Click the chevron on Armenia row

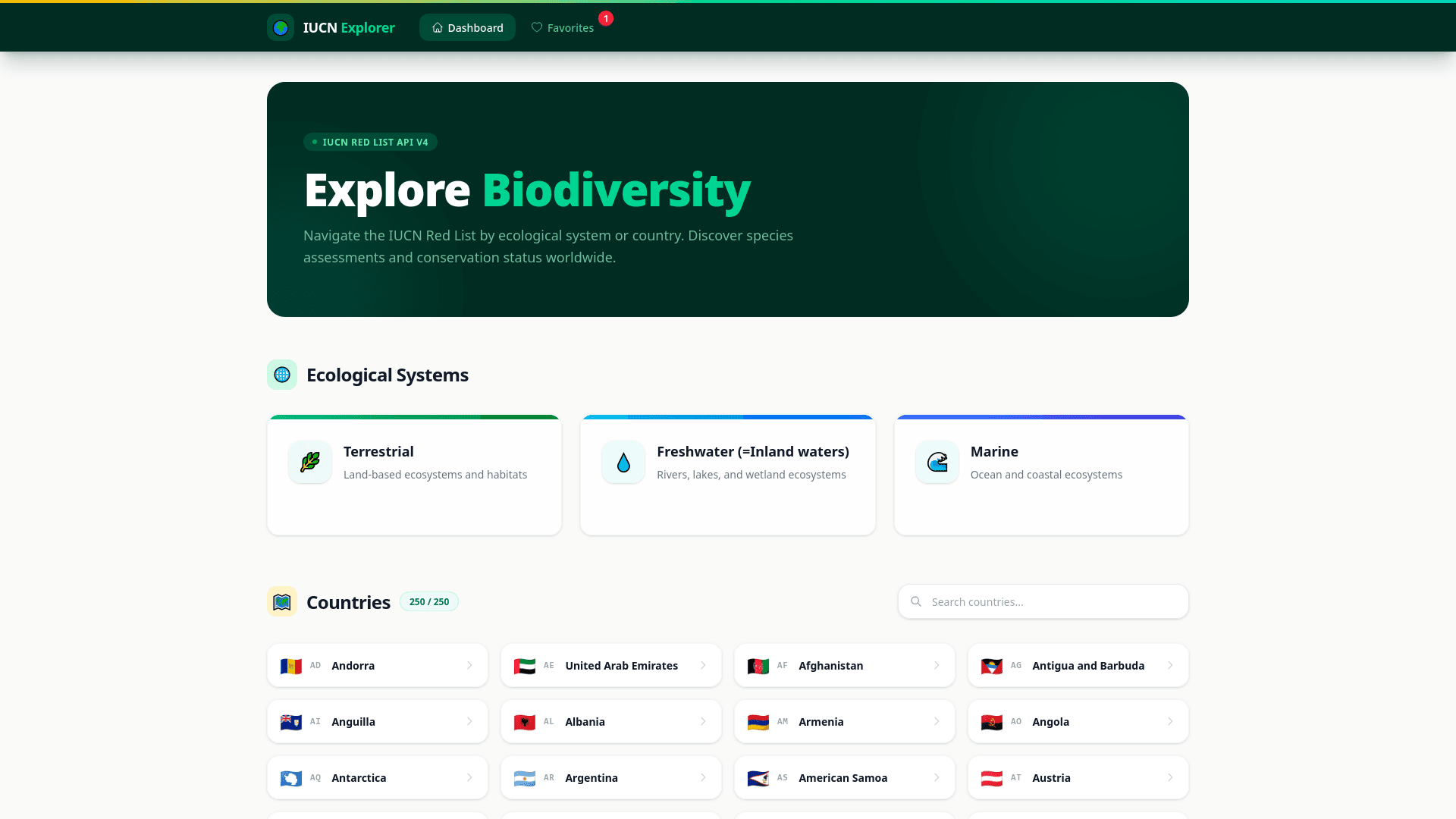937,722
